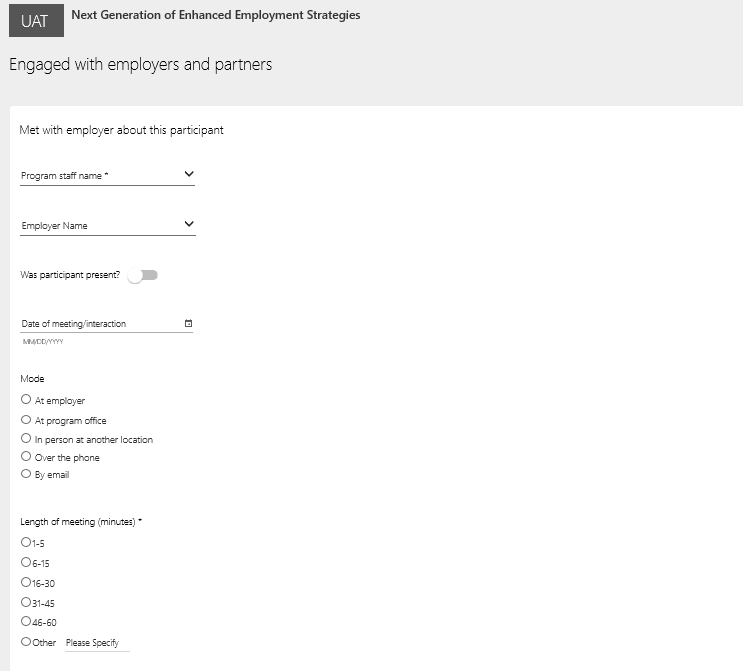This screenshot has width=743, height=671.
Task: Choose 1-5 minutes meeting length
Action: (26, 542)
